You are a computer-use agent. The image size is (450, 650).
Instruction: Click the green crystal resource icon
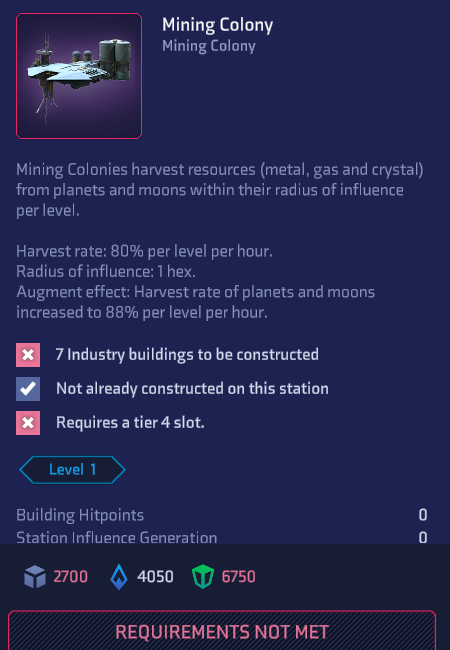(x=203, y=577)
